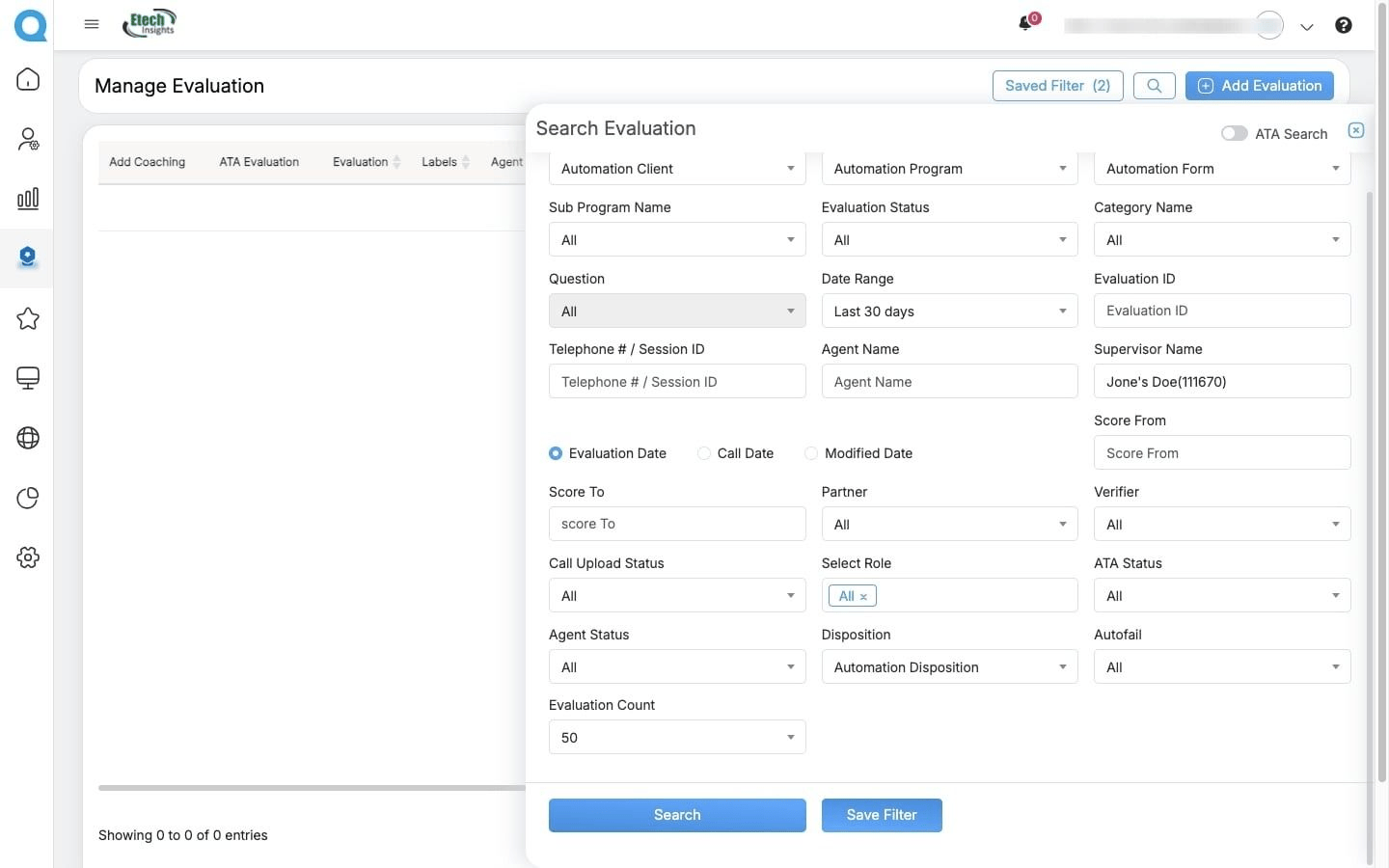Image resolution: width=1389 pixels, height=868 pixels.
Task: Click the notification bell icon
Action: [1025, 24]
